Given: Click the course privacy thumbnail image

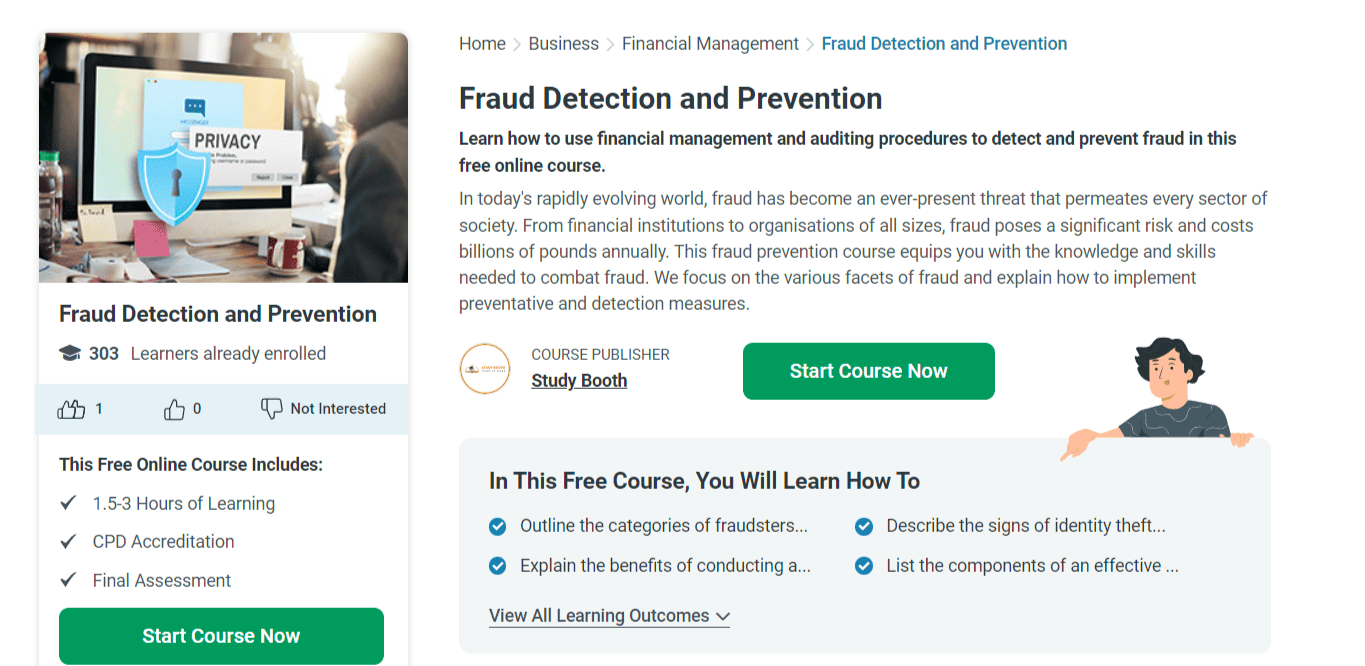Looking at the screenshot, I should pos(223,157).
